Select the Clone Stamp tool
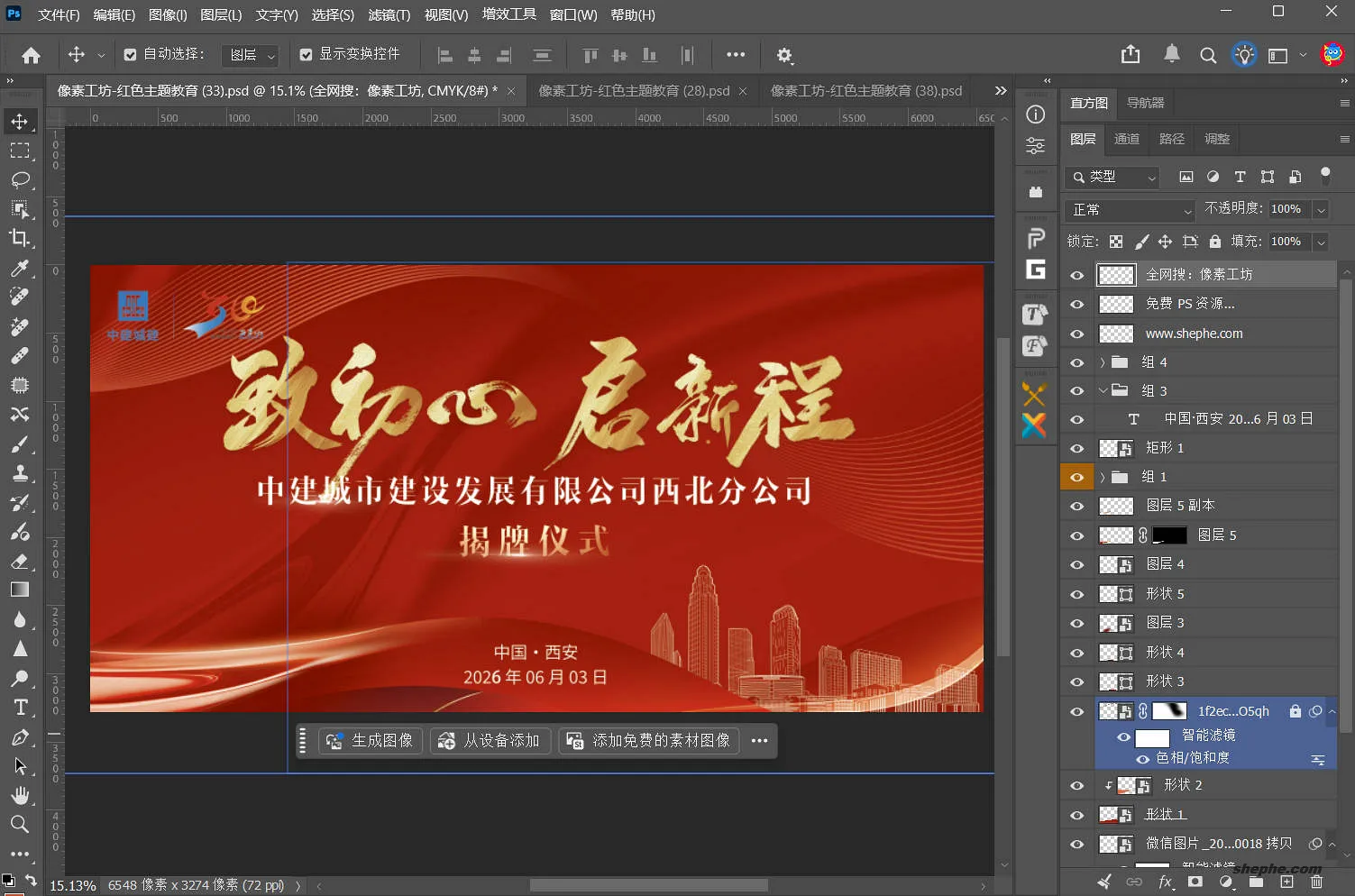Screen dimensions: 1355x896 pyautogui.click(x=20, y=472)
